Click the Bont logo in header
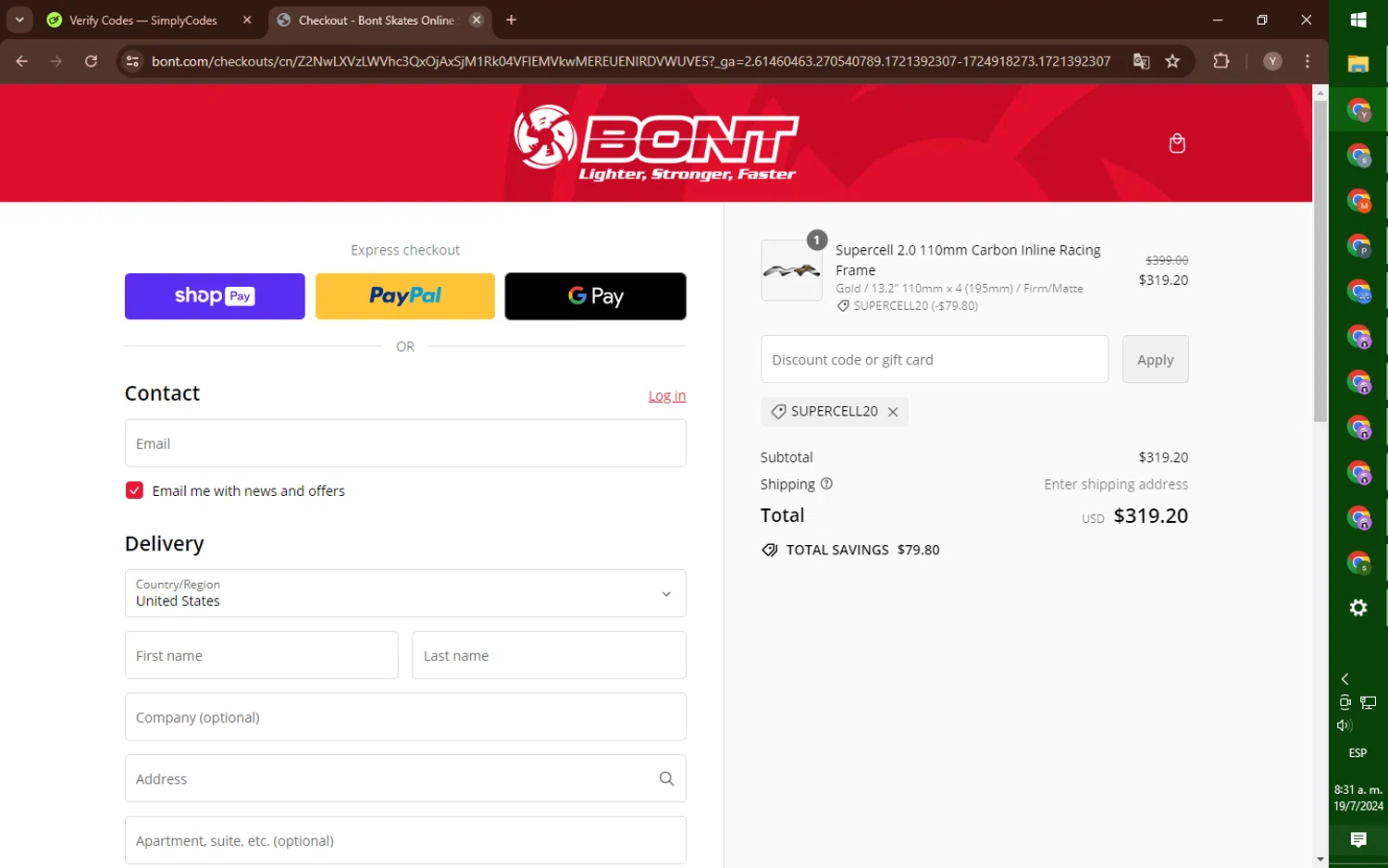Screen dimensions: 1388x868 656,143
